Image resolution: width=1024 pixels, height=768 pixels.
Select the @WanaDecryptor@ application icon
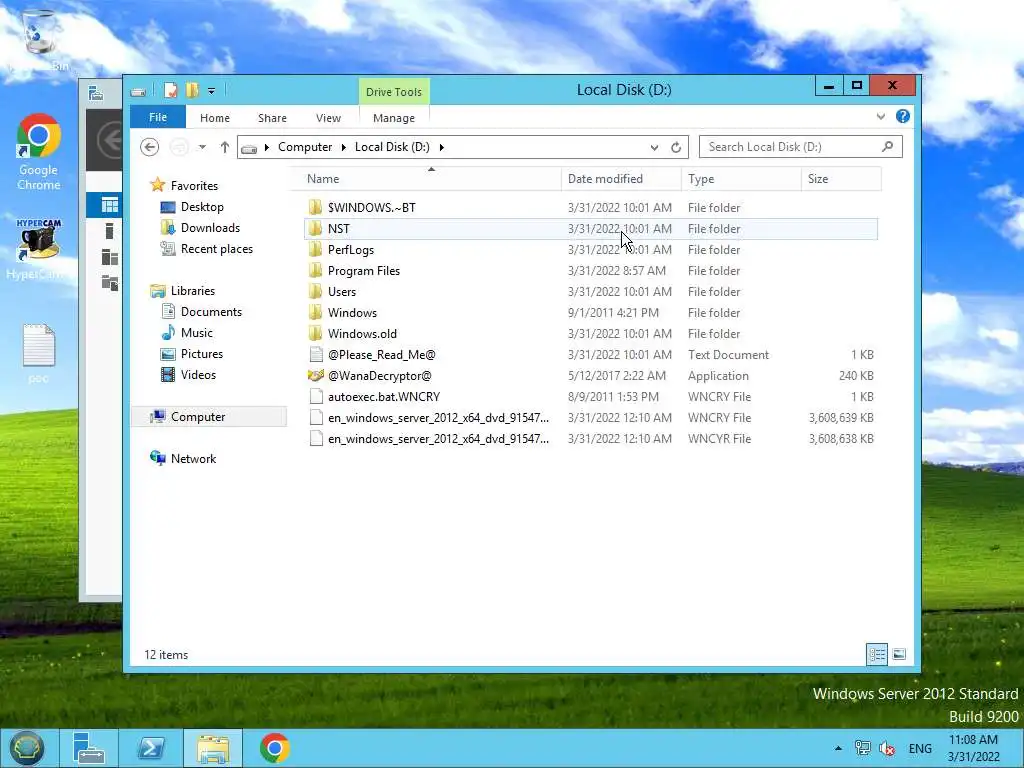315,376
